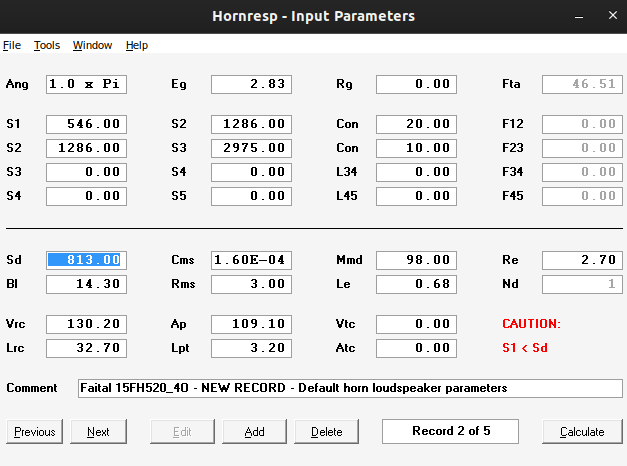The height and width of the screenshot is (466, 627).
Task: Minimize the Hornresp window
Action: click(579, 16)
